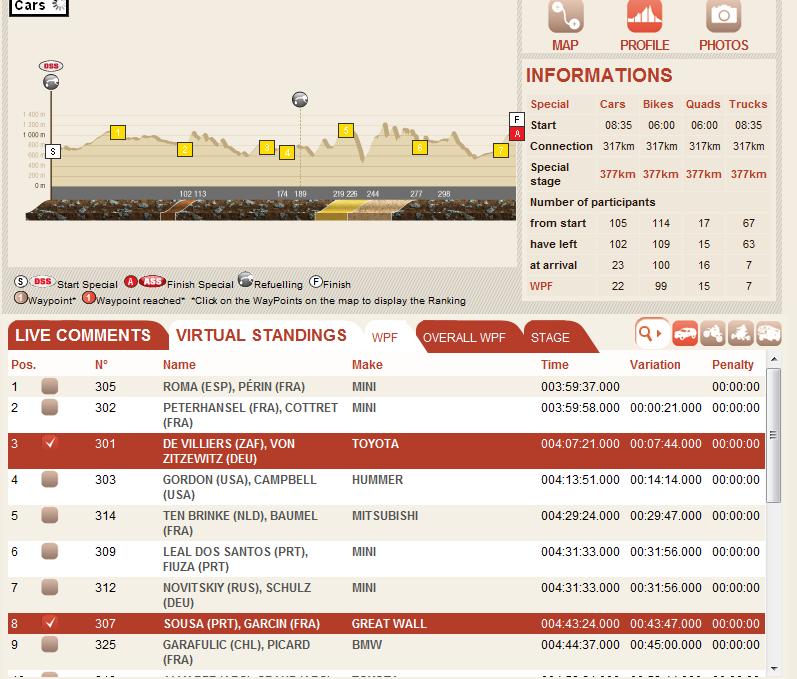Open the PHOTOS camera icon

(x=723, y=17)
